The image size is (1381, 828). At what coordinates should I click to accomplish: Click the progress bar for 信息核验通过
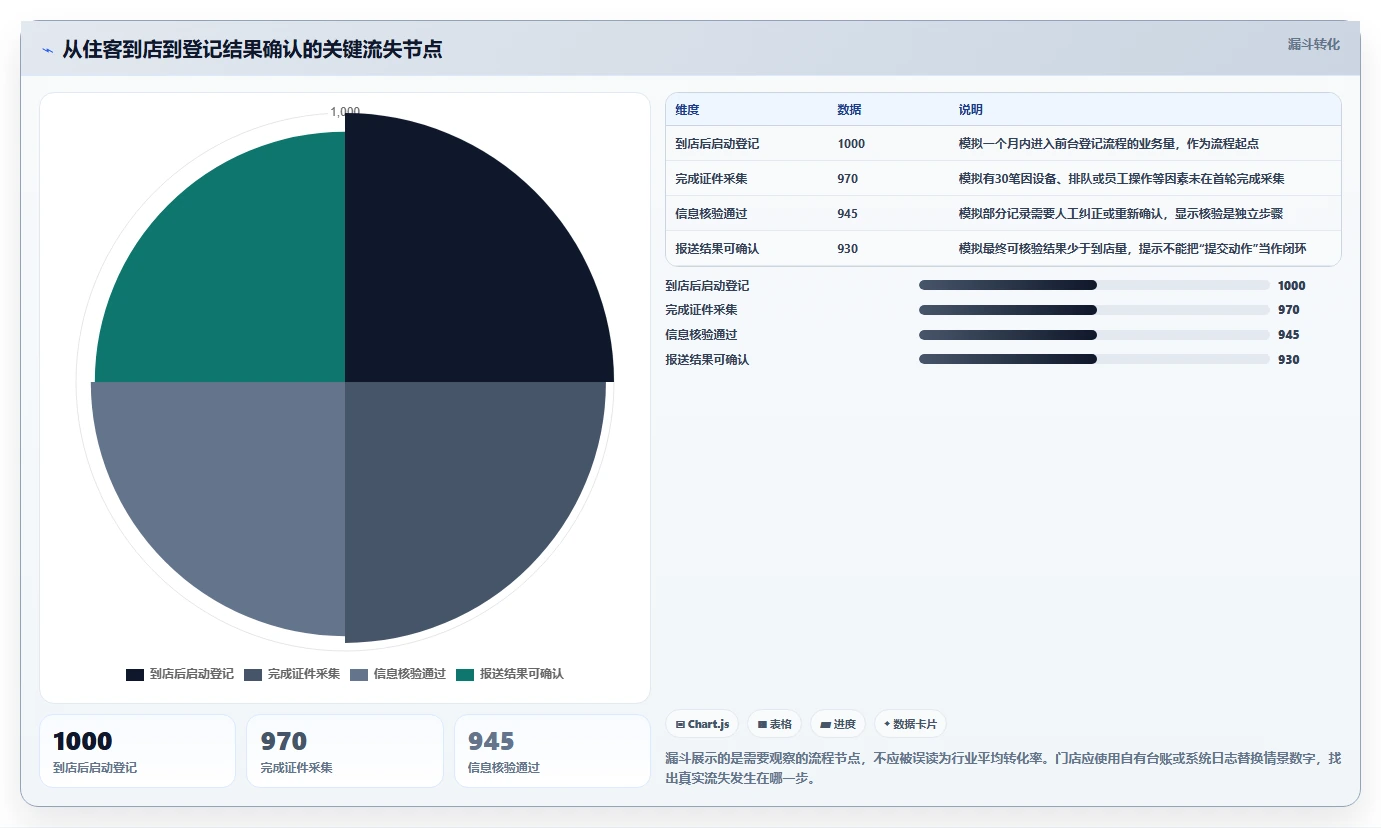(x=1094, y=335)
